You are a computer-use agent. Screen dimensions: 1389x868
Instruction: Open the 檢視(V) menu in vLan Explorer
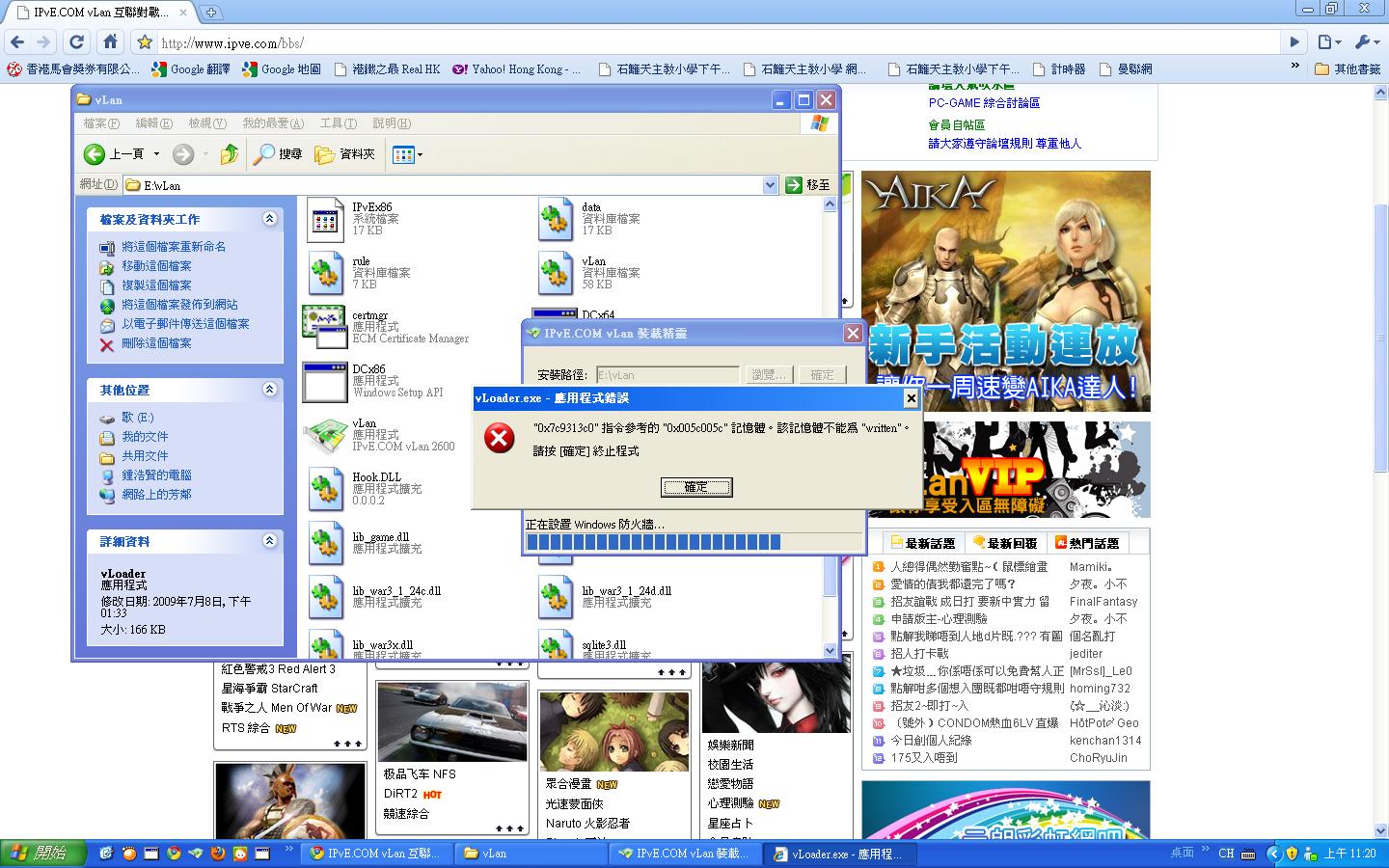click(x=206, y=123)
